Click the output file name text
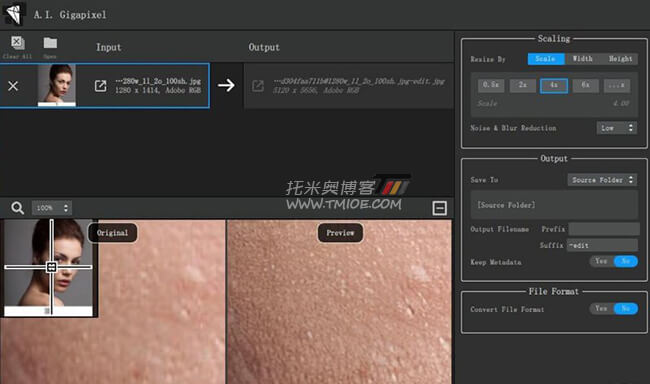Viewport: 650px width, 384px height. coord(359,81)
